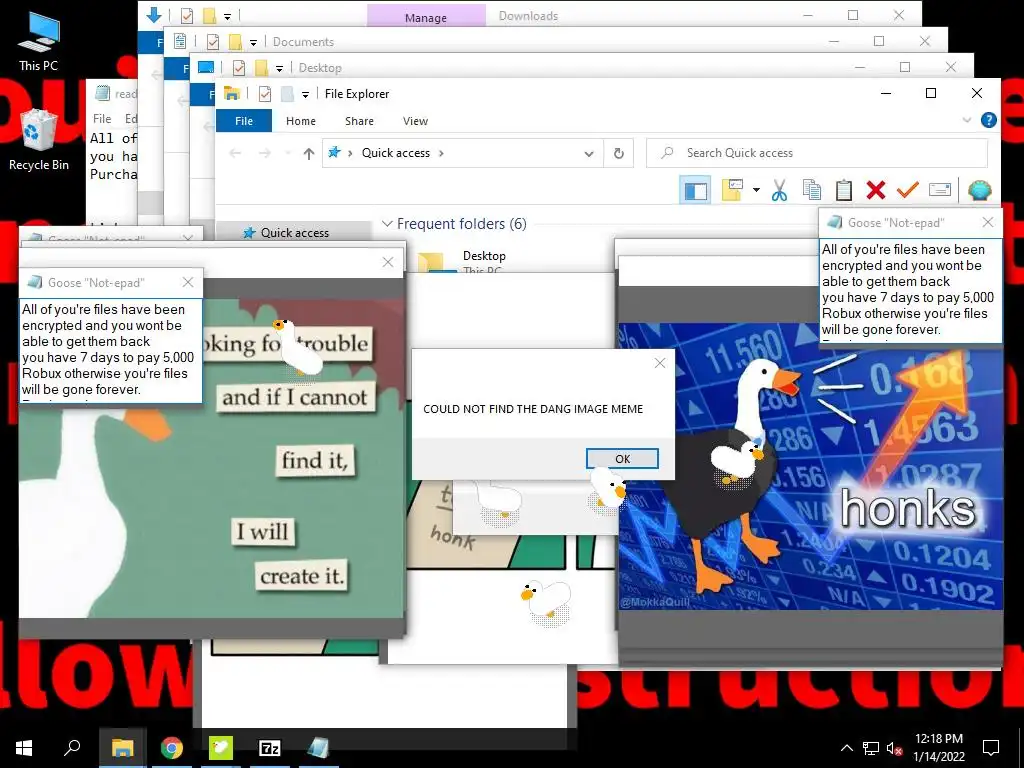Image resolution: width=1024 pixels, height=768 pixels.
Task: Click the clipboard Paste toolbar icon
Action: (844, 190)
